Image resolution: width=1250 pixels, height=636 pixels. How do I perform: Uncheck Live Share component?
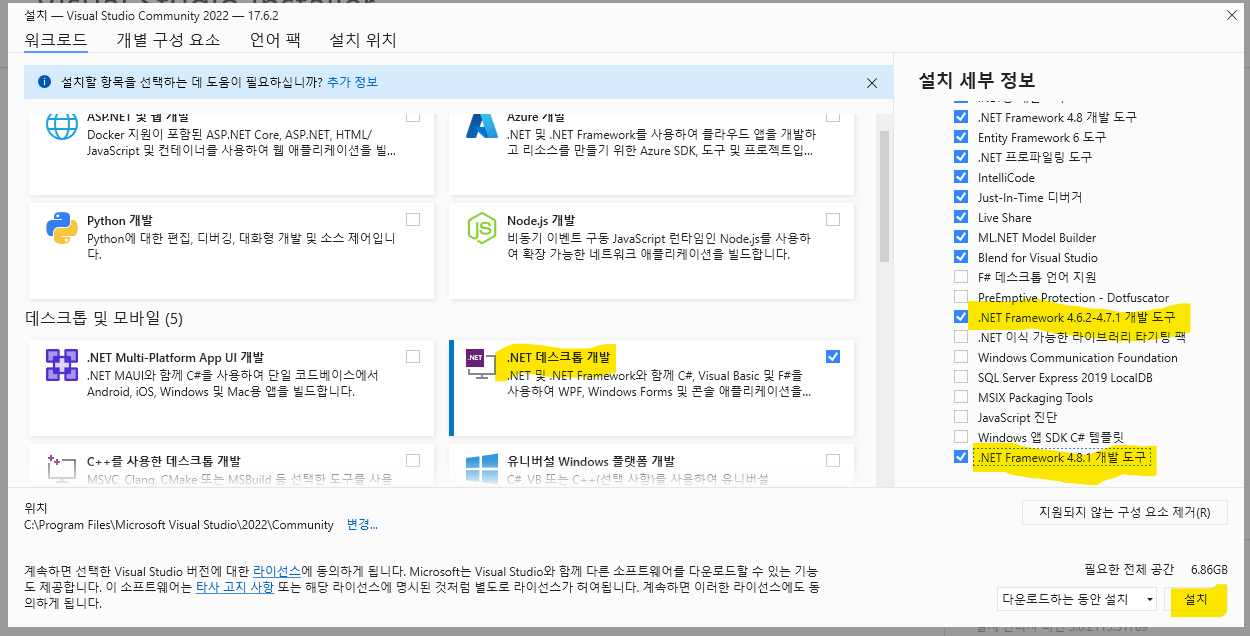[x=961, y=217]
